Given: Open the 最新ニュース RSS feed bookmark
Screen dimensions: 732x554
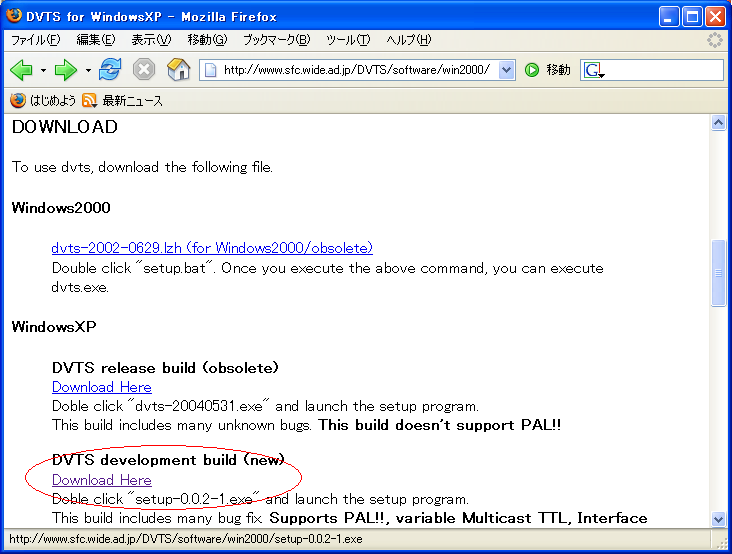Looking at the screenshot, I should [122, 100].
